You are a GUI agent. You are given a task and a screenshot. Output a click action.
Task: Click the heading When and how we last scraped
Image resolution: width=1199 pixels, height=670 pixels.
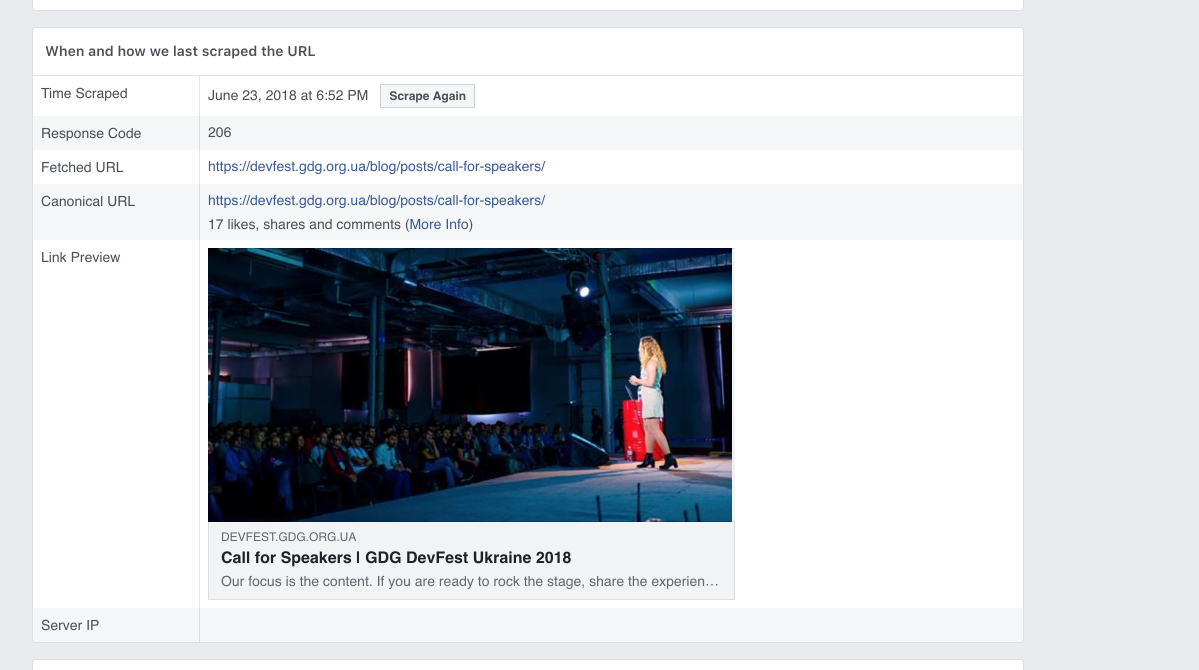pyautogui.click(x=180, y=51)
